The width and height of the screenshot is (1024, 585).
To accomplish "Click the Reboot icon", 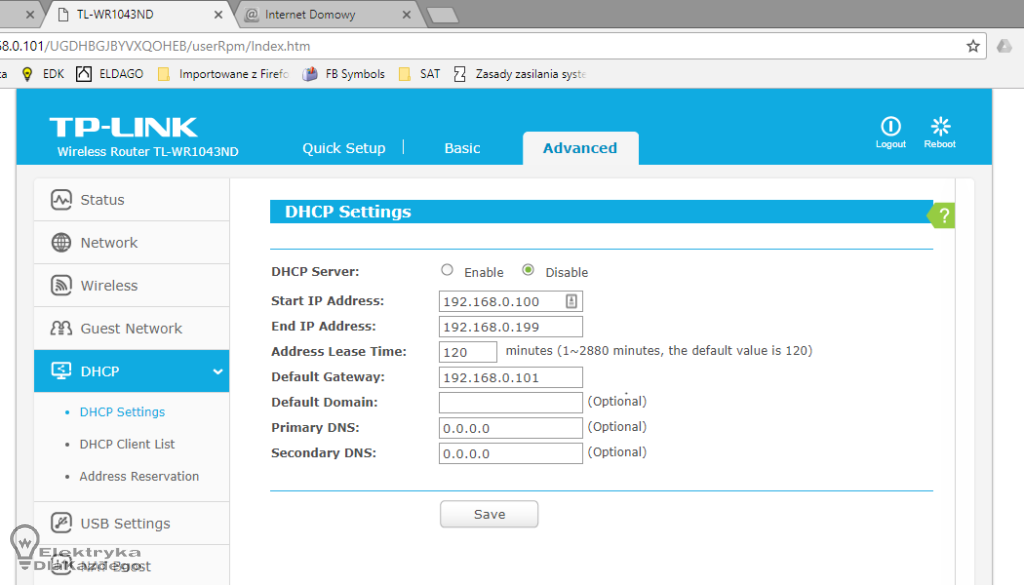I will [940, 126].
